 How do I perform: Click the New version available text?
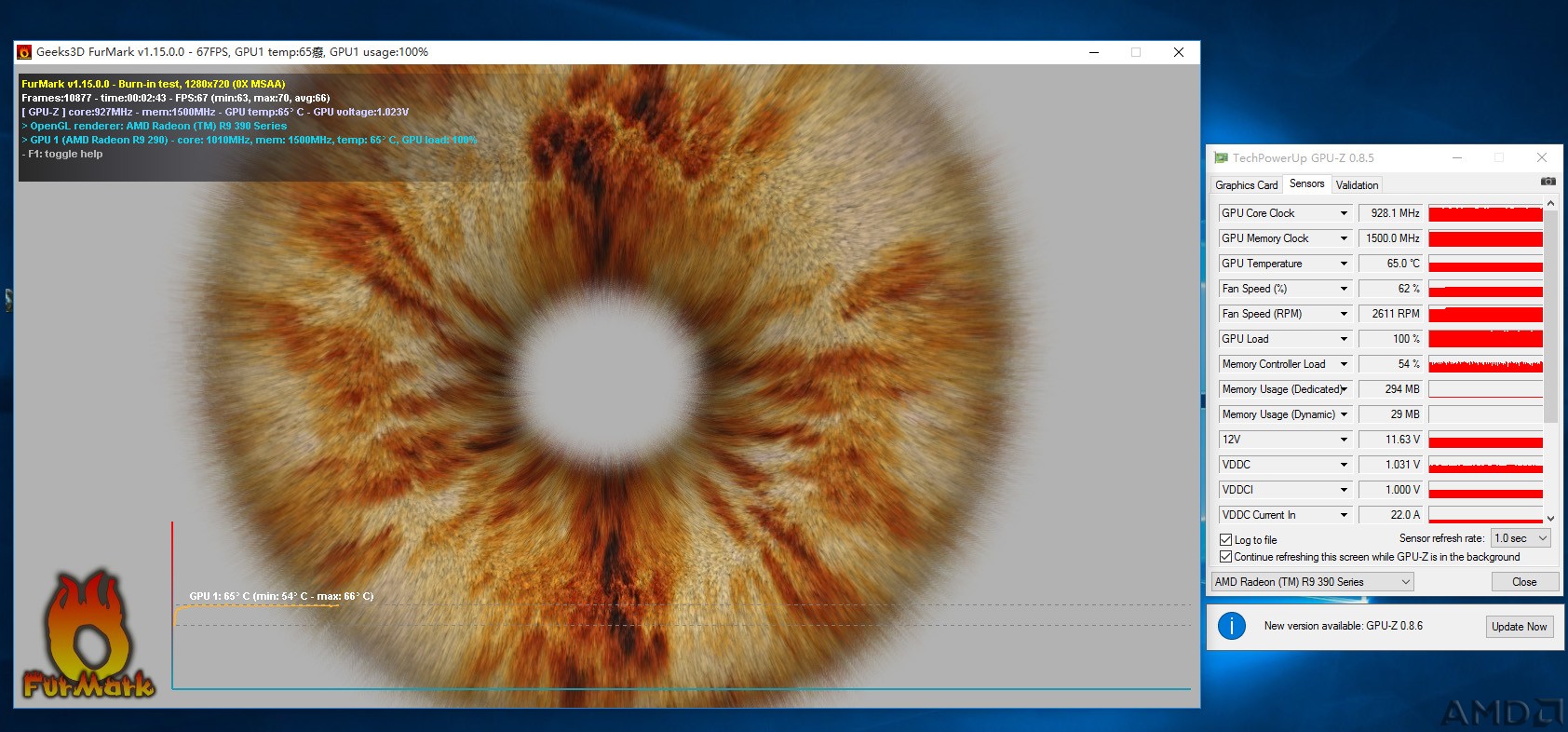[1343, 626]
